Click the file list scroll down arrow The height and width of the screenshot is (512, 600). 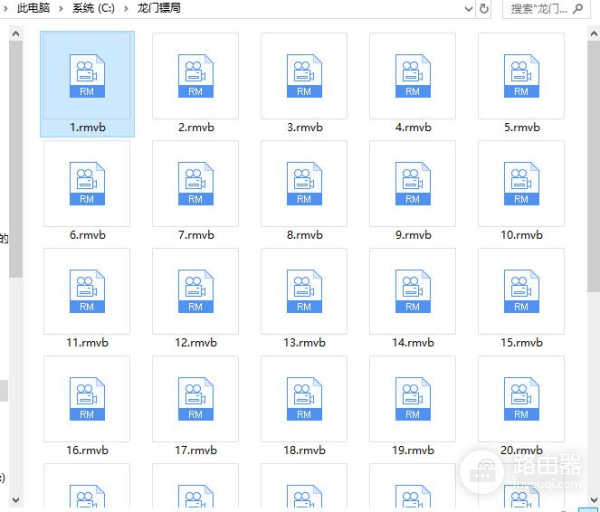(x=593, y=499)
